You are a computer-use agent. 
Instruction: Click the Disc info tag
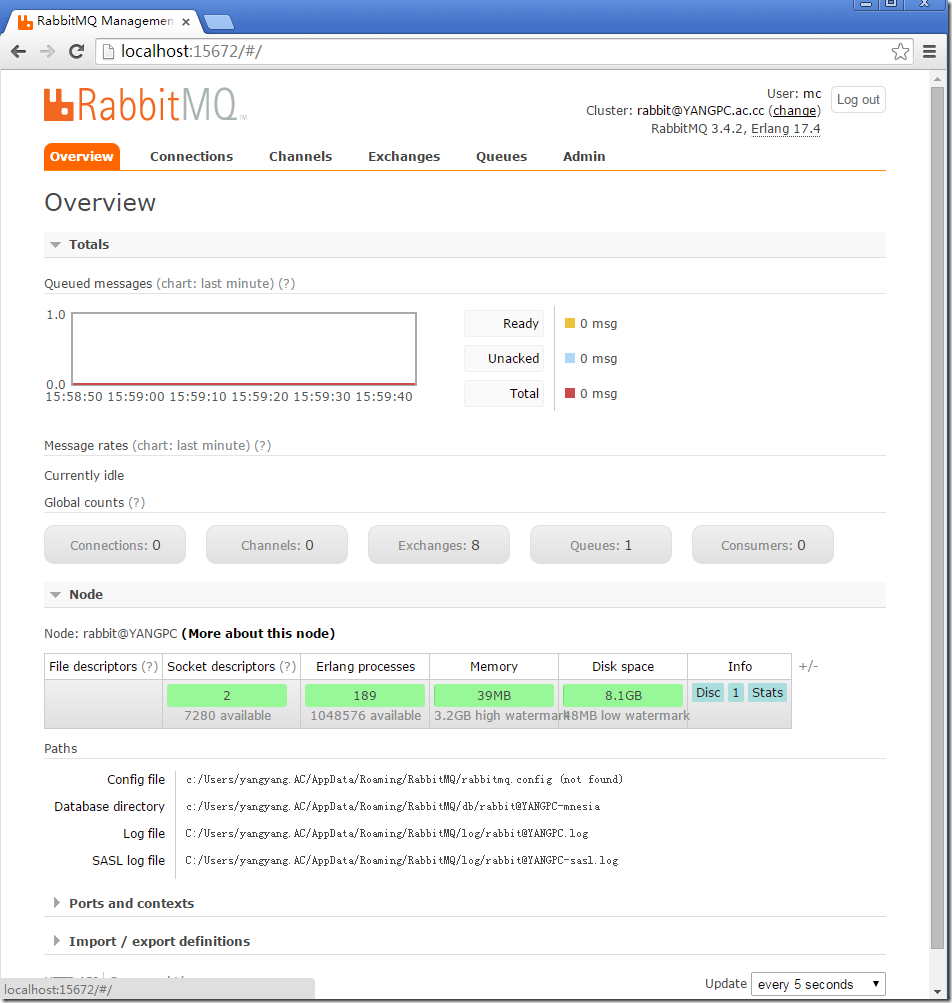tap(708, 693)
